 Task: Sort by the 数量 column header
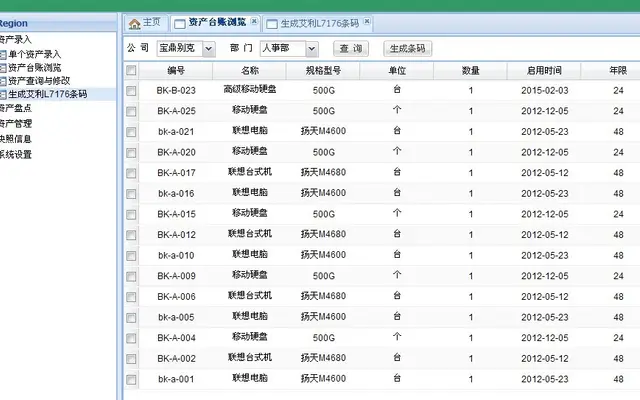point(471,71)
